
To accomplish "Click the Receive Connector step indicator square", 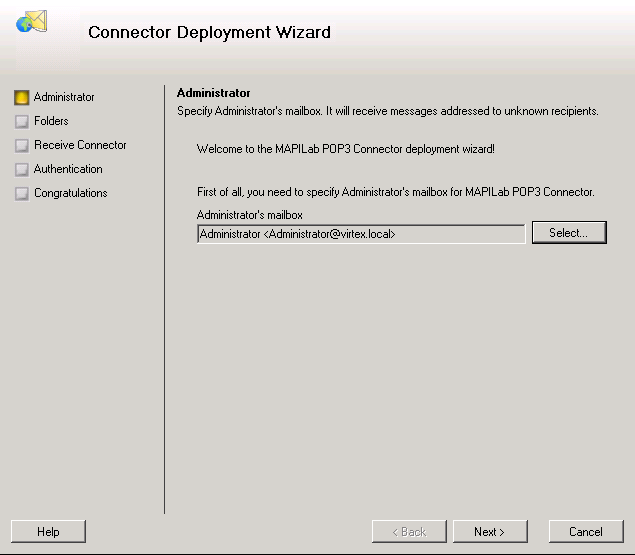I will [21, 145].
